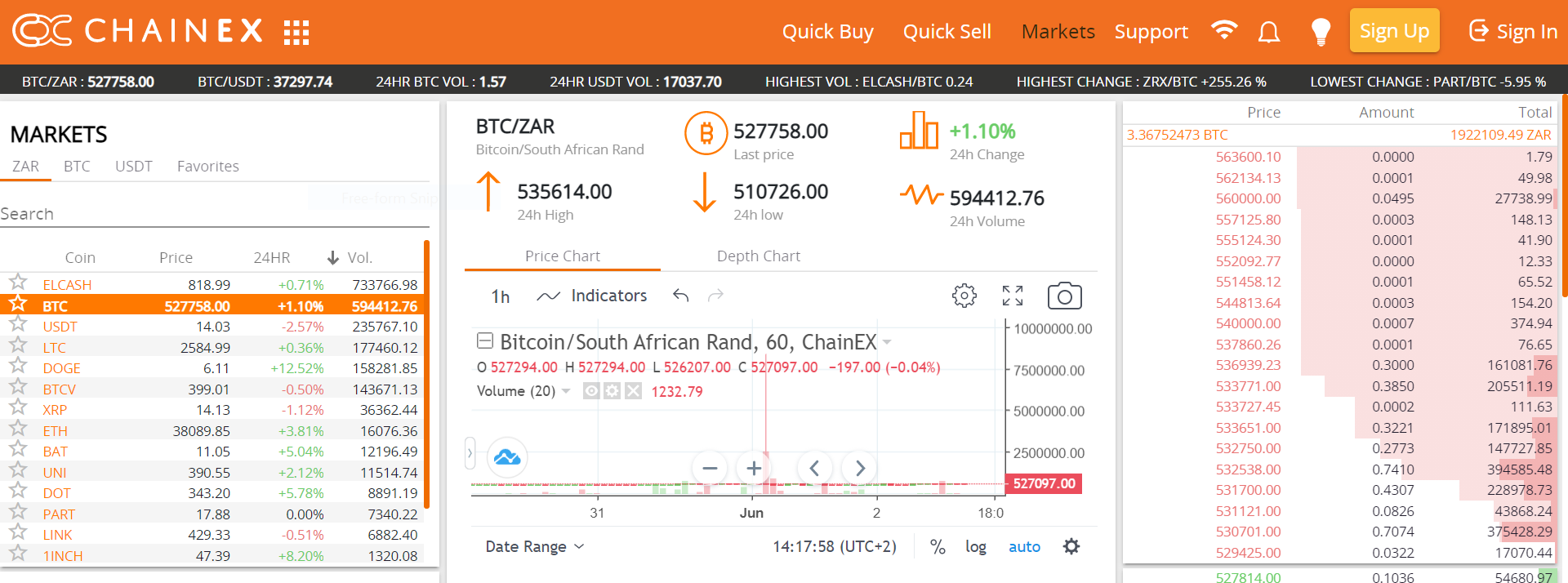
Task: Click the Sign Up button
Action: (1394, 31)
